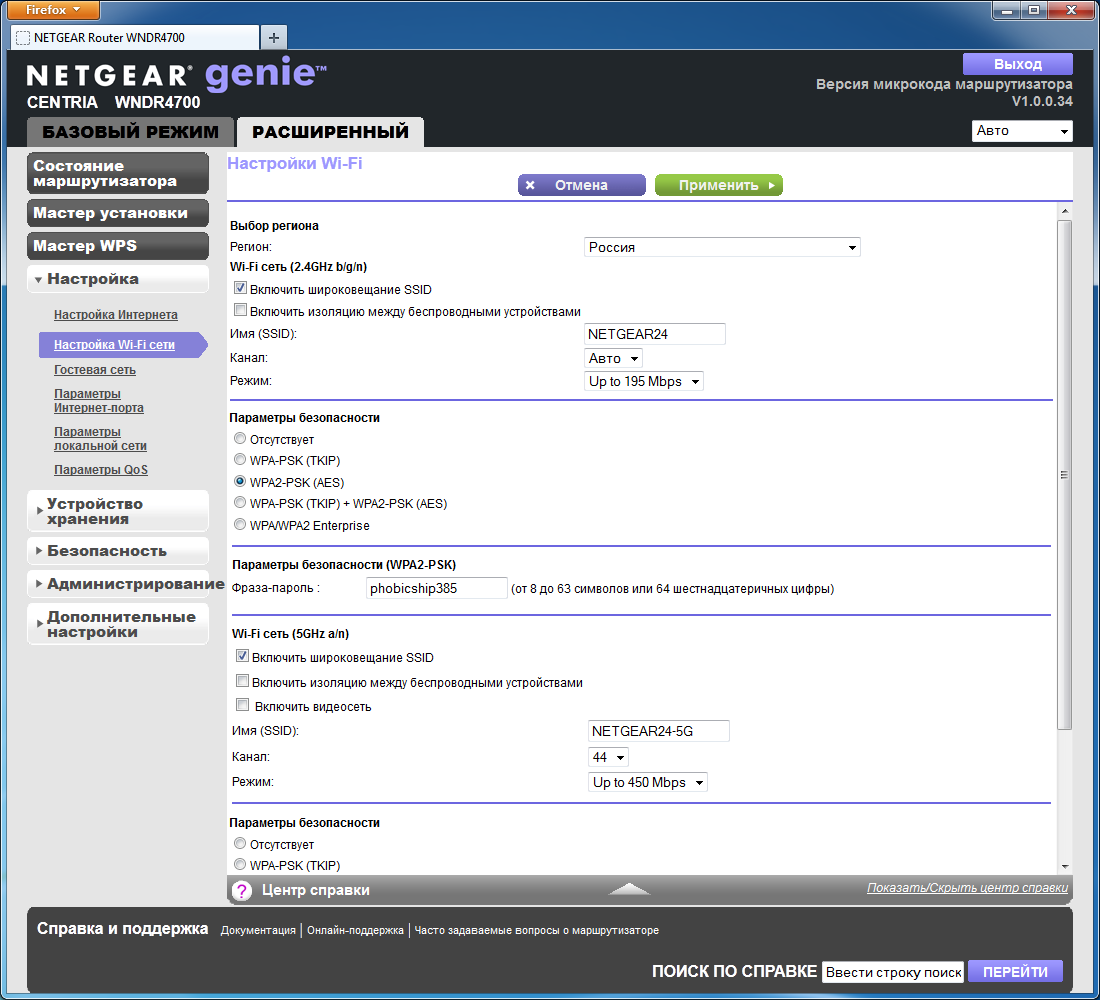
Task: Open Параметры Интернет-порта link
Action: (x=99, y=401)
